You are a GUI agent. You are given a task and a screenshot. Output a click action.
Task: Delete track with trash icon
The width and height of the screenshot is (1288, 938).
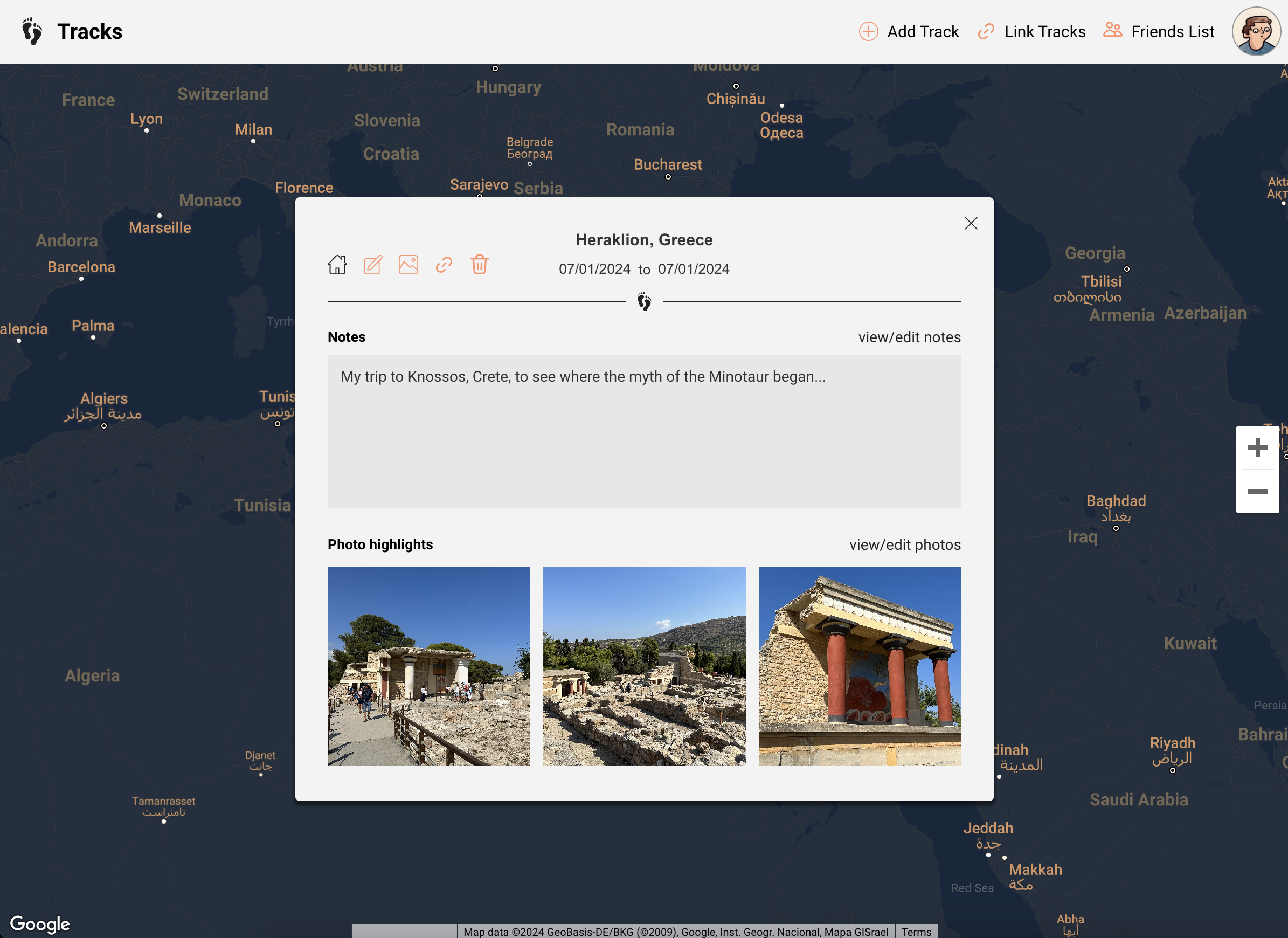(479, 265)
